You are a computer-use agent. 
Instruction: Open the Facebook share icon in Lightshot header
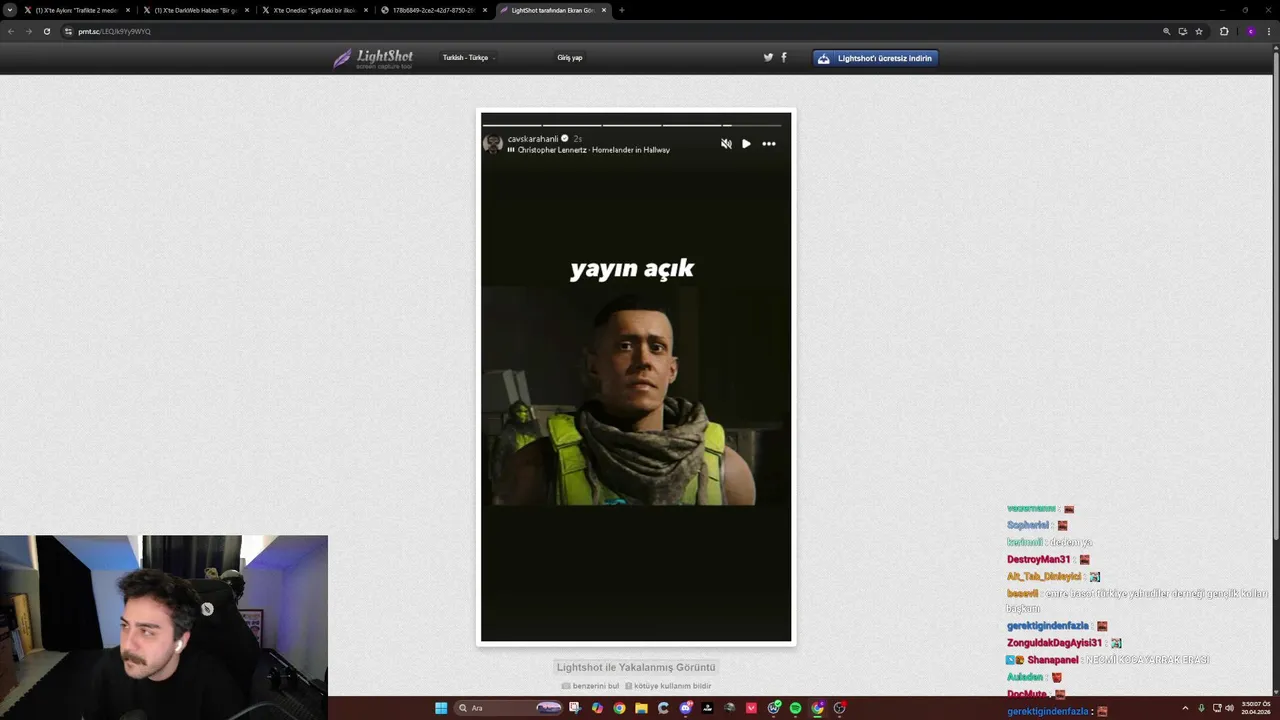coord(783,57)
